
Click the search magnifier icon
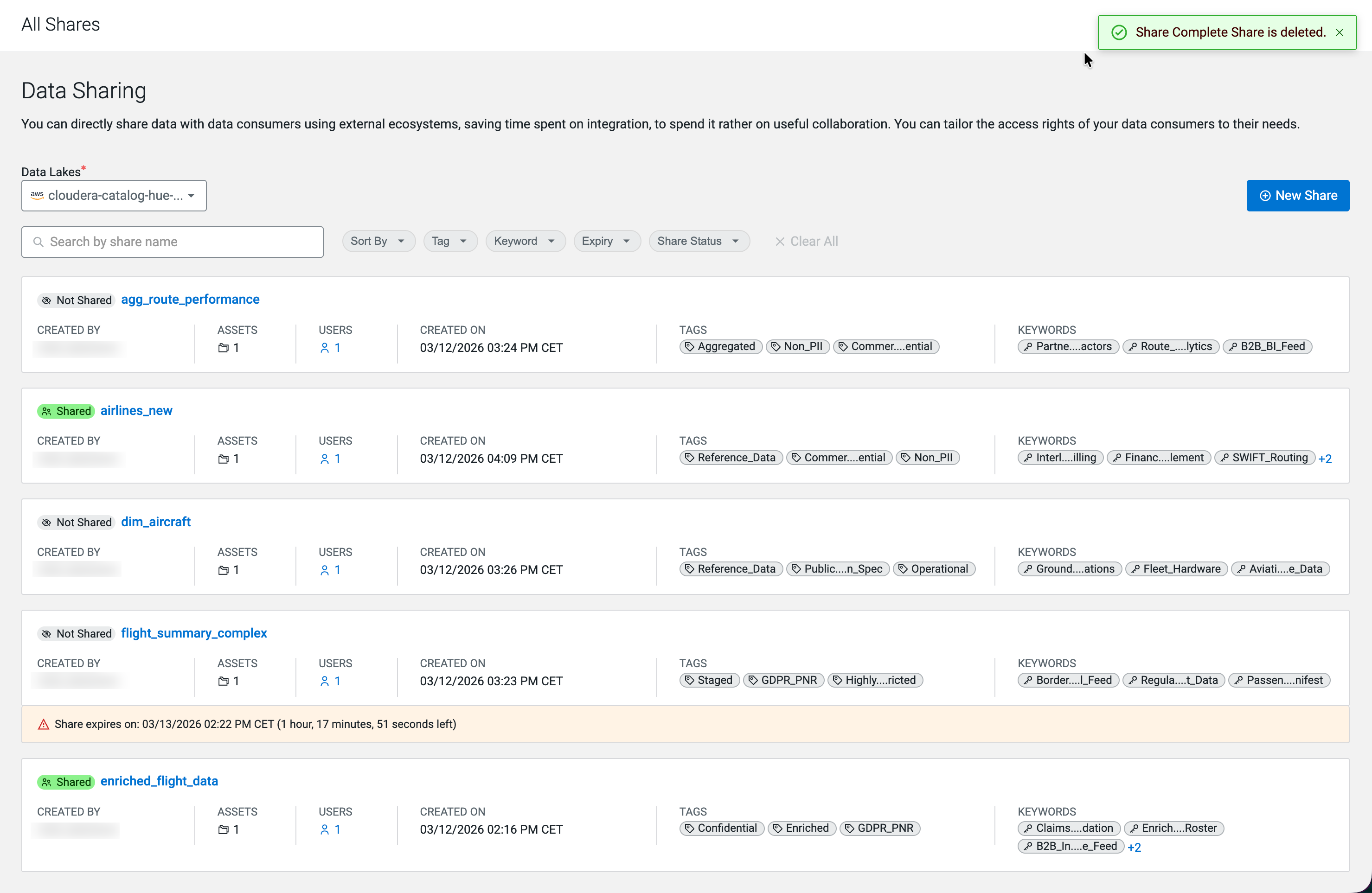(38, 242)
